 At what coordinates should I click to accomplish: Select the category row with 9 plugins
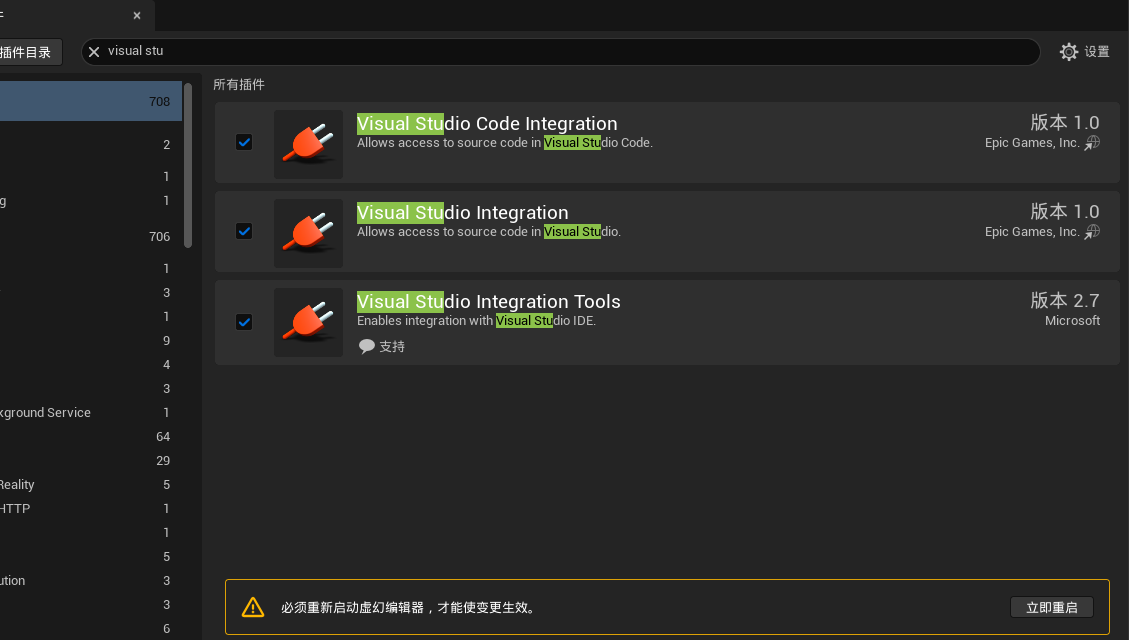(91, 341)
